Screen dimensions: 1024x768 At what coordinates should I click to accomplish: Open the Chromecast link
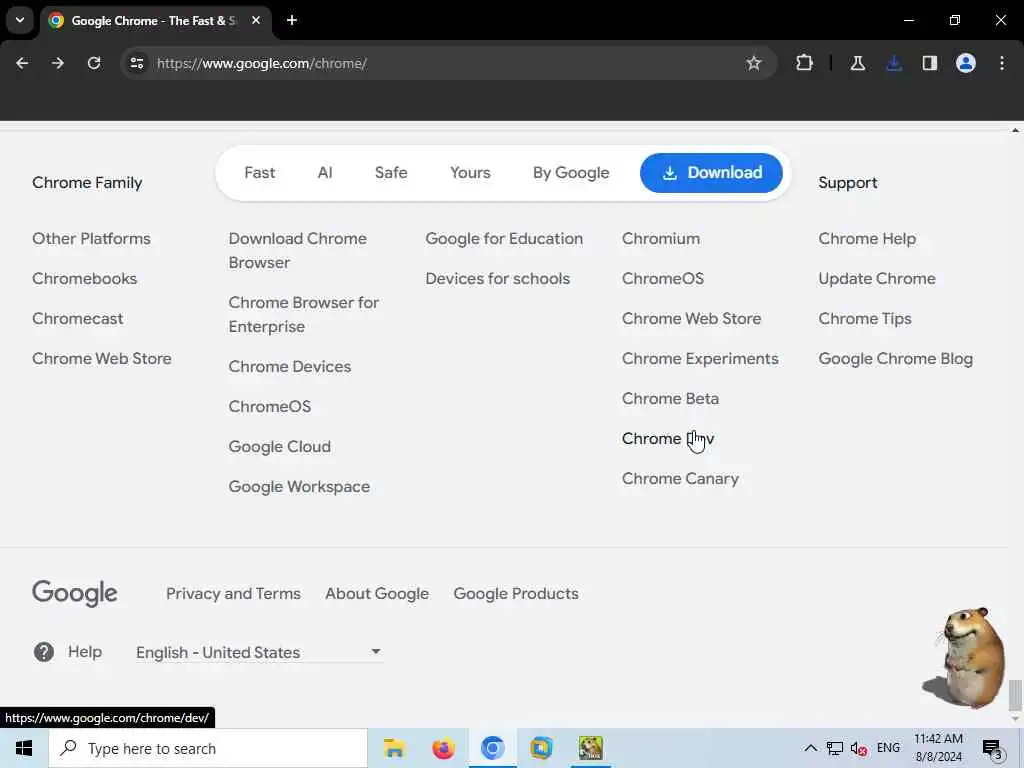[x=77, y=319]
